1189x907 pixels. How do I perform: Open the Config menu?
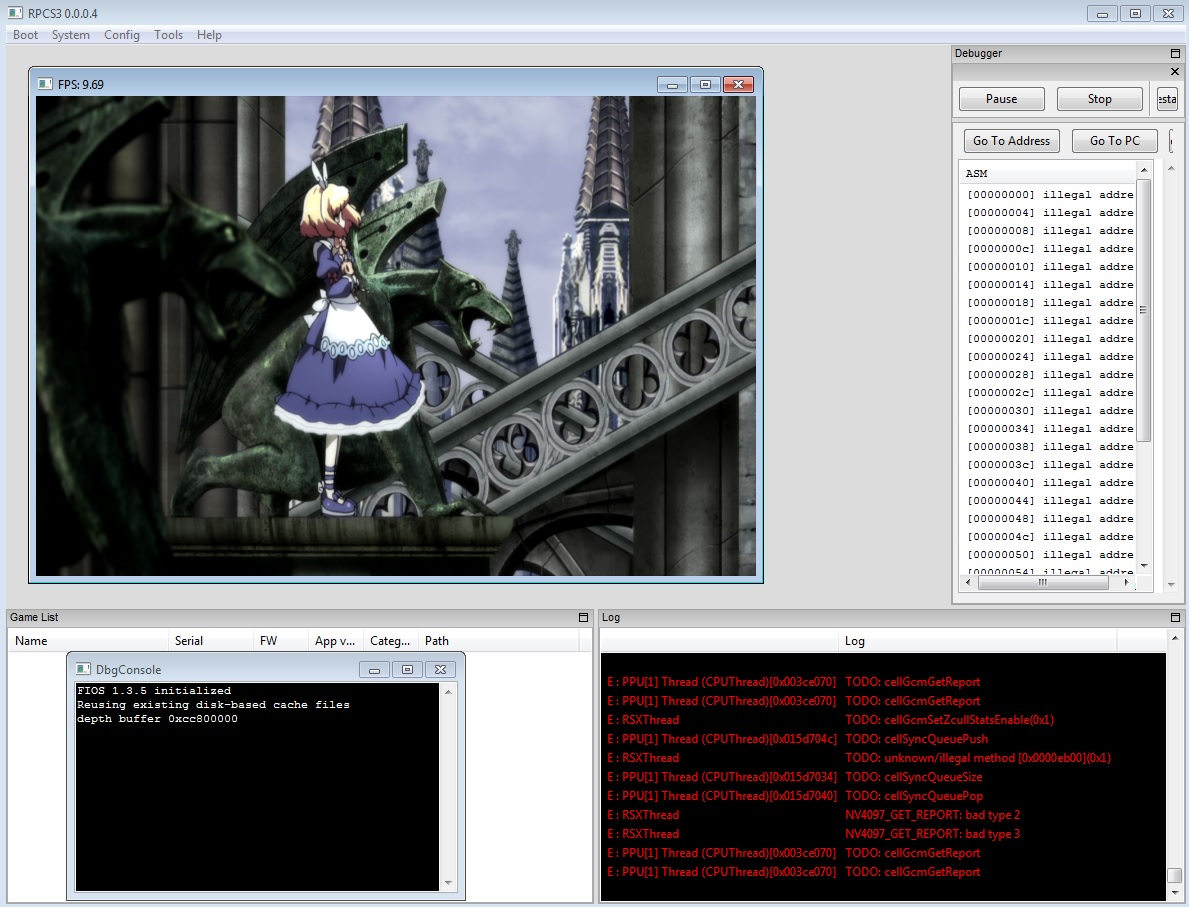pos(122,35)
